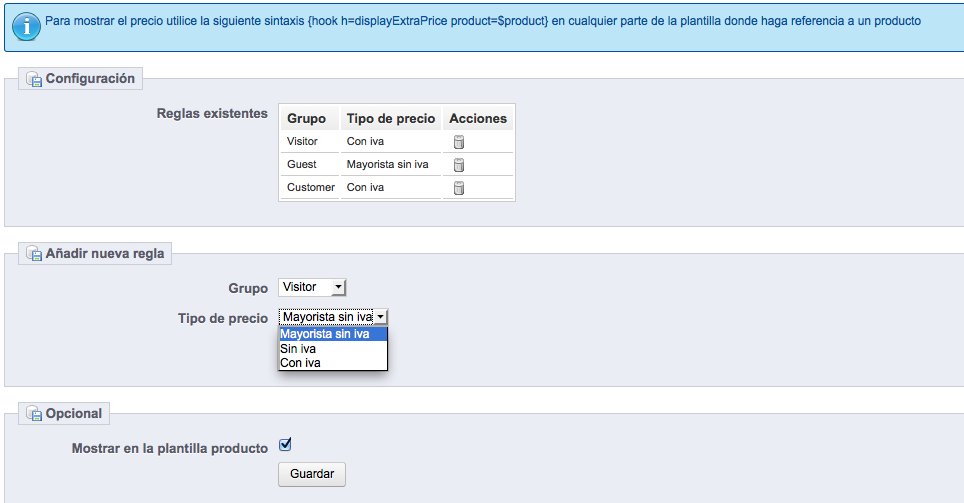Click the Mostrar en la plantilla producto label
Viewport: 964px width, 503px height.
[170, 448]
